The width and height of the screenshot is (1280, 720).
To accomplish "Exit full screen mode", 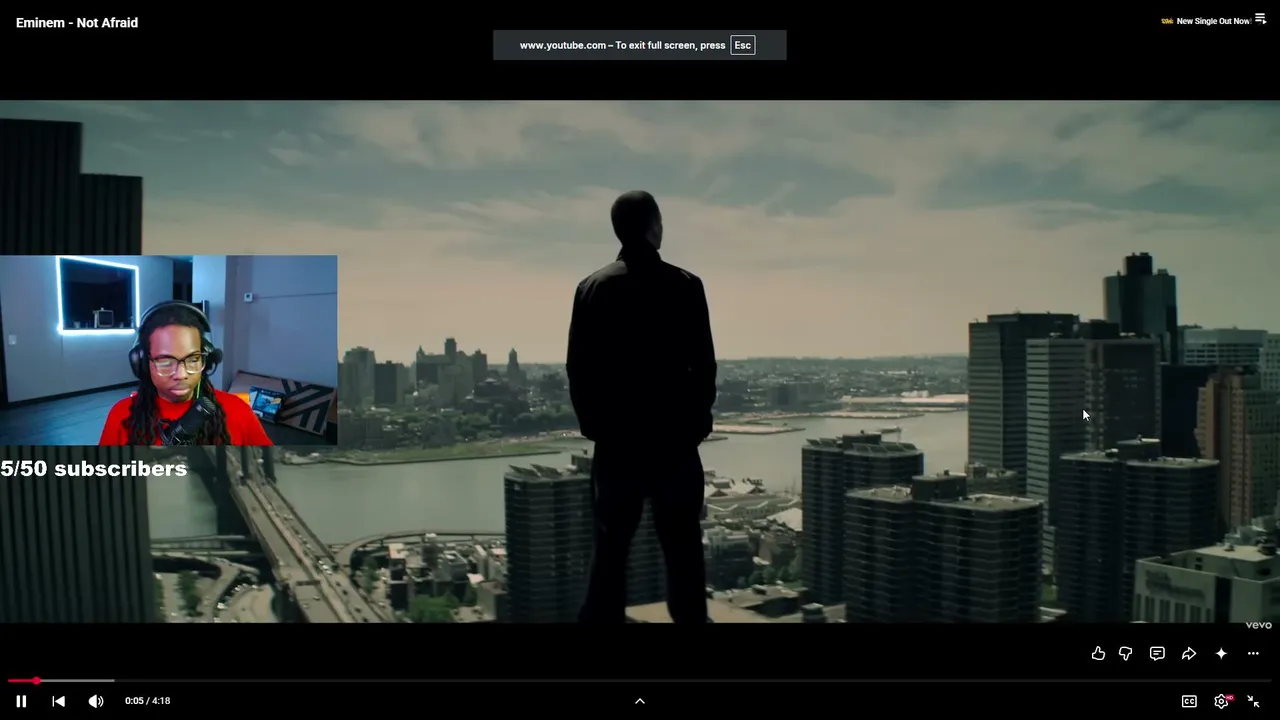I will [1253, 701].
